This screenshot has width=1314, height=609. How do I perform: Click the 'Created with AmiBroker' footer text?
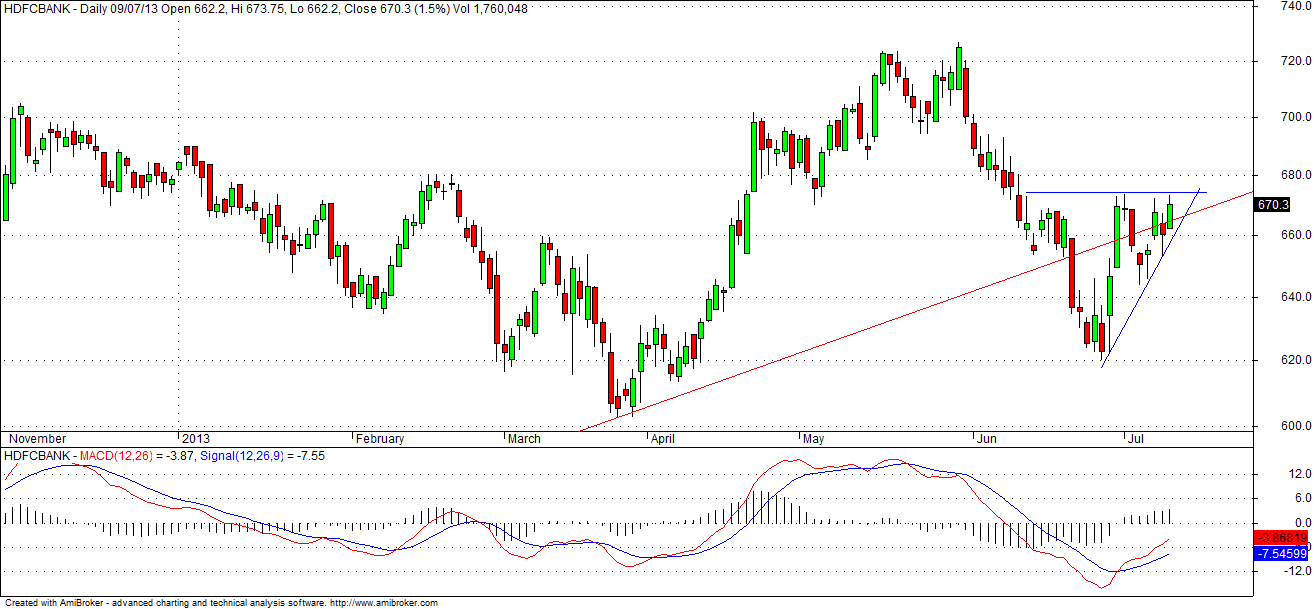pyautogui.click(x=60, y=602)
